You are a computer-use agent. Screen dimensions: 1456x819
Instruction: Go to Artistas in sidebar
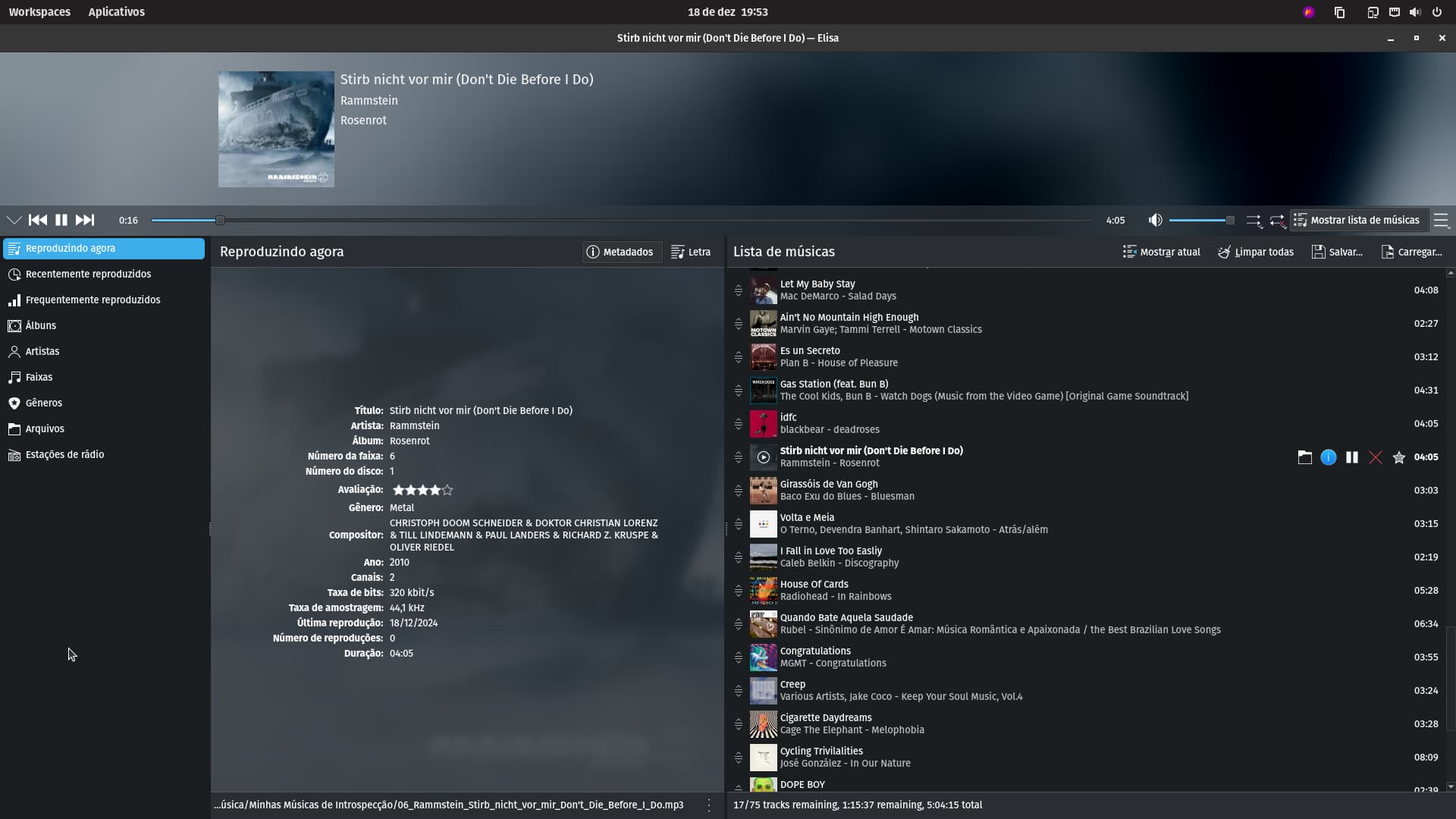click(x=104, y=351)
